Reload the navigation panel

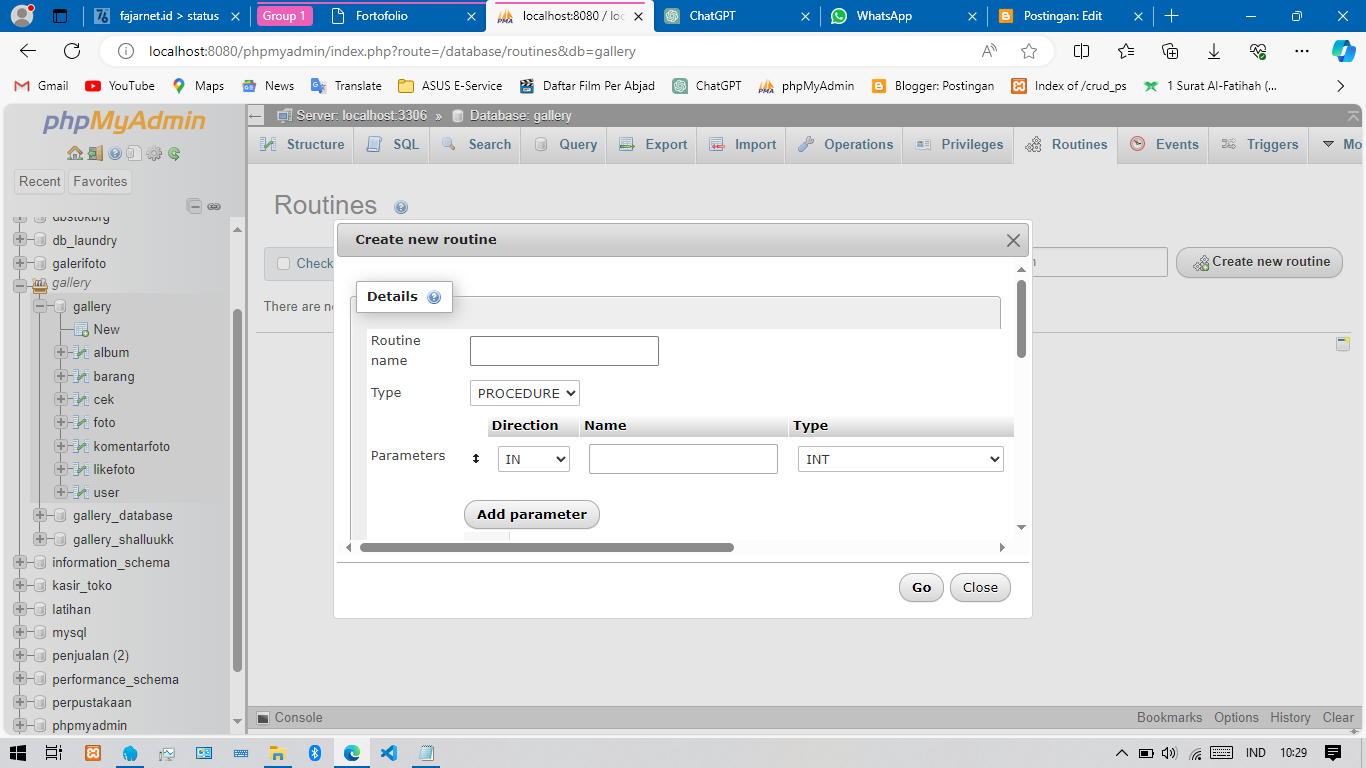[x=174, y=153]
